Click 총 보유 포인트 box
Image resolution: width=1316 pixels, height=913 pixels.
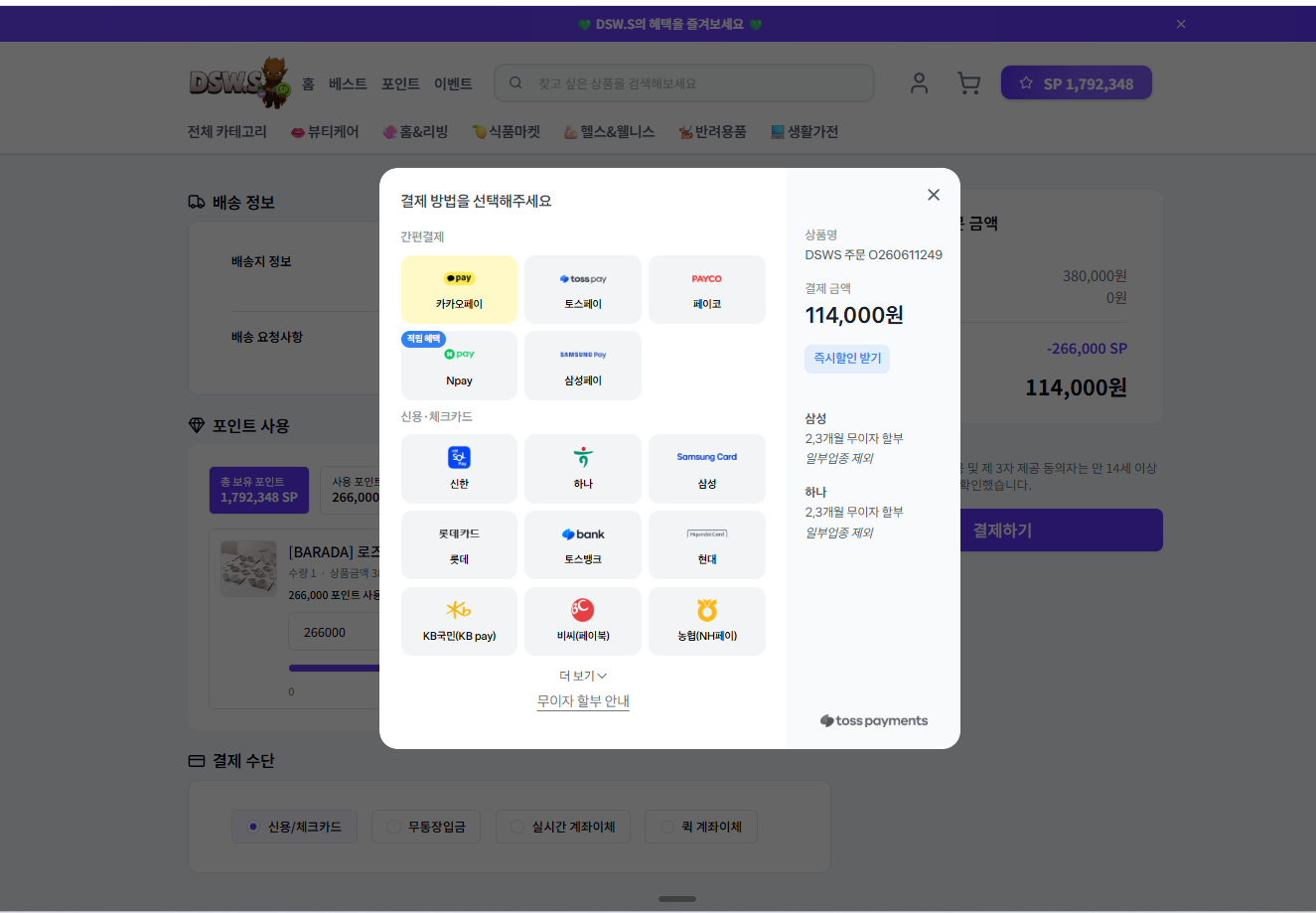tap(259, 490)
